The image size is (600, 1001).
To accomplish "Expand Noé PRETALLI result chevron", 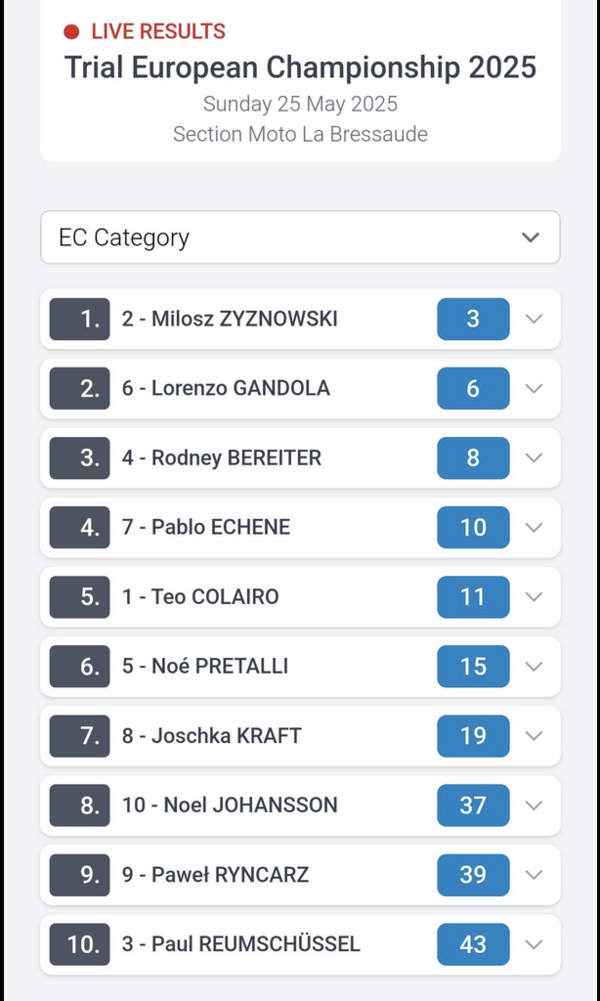I will 534,666.
